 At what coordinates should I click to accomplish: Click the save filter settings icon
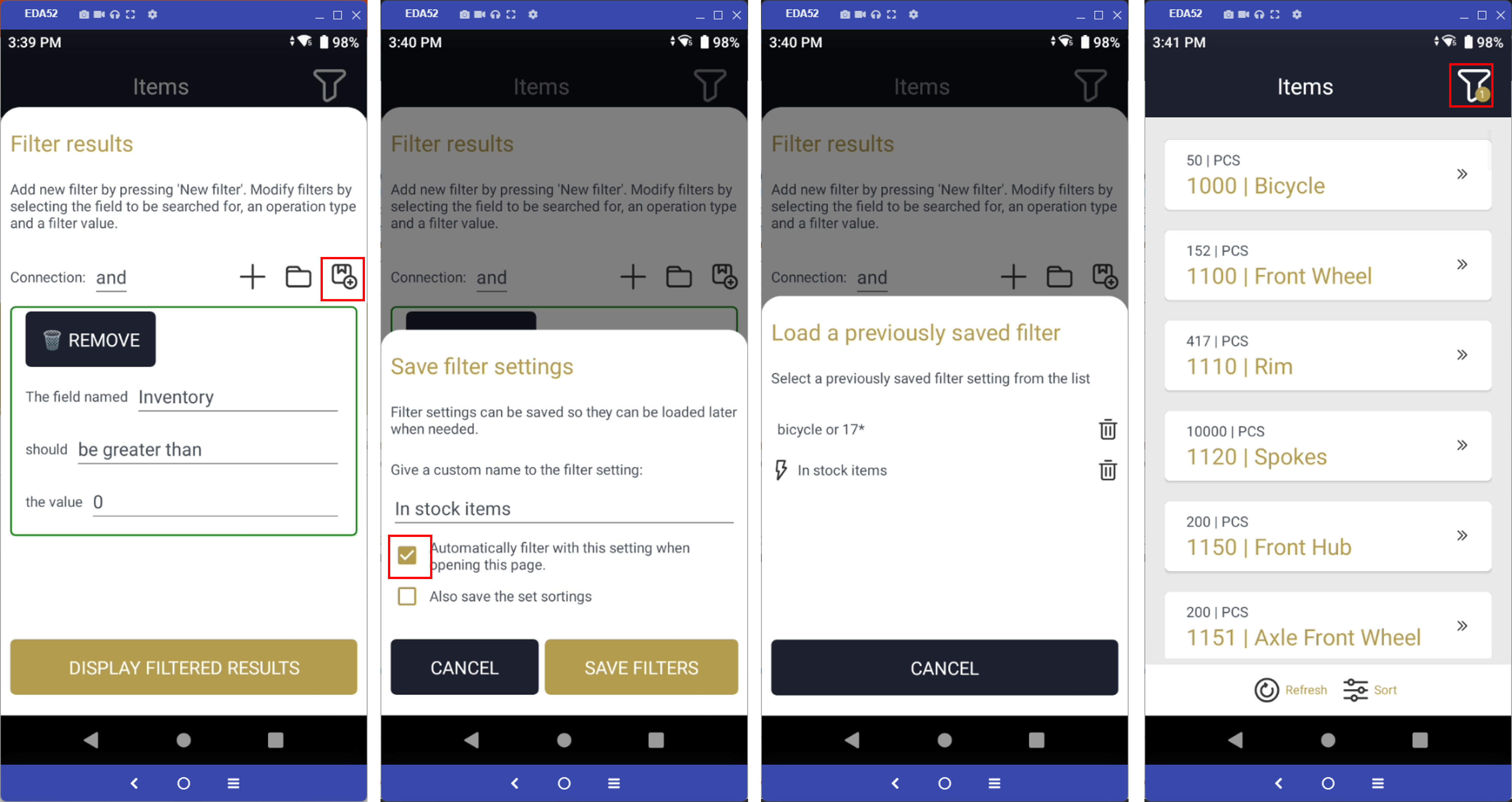pos(344,277)
